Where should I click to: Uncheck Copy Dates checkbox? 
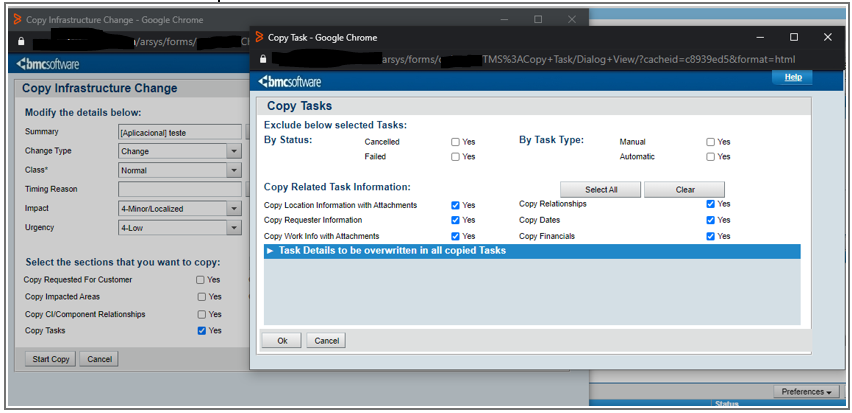click(710, 220)
